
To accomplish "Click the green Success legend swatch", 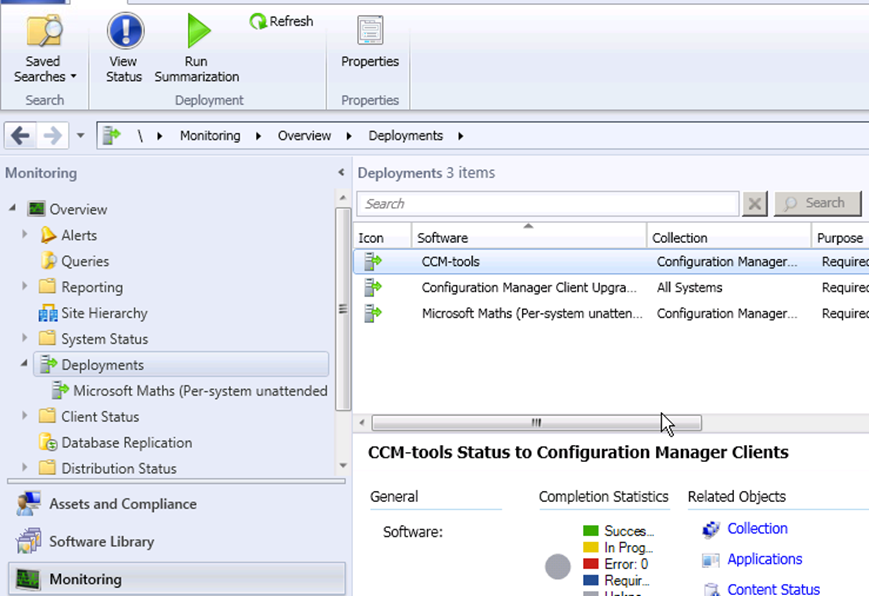I will 591,531.
